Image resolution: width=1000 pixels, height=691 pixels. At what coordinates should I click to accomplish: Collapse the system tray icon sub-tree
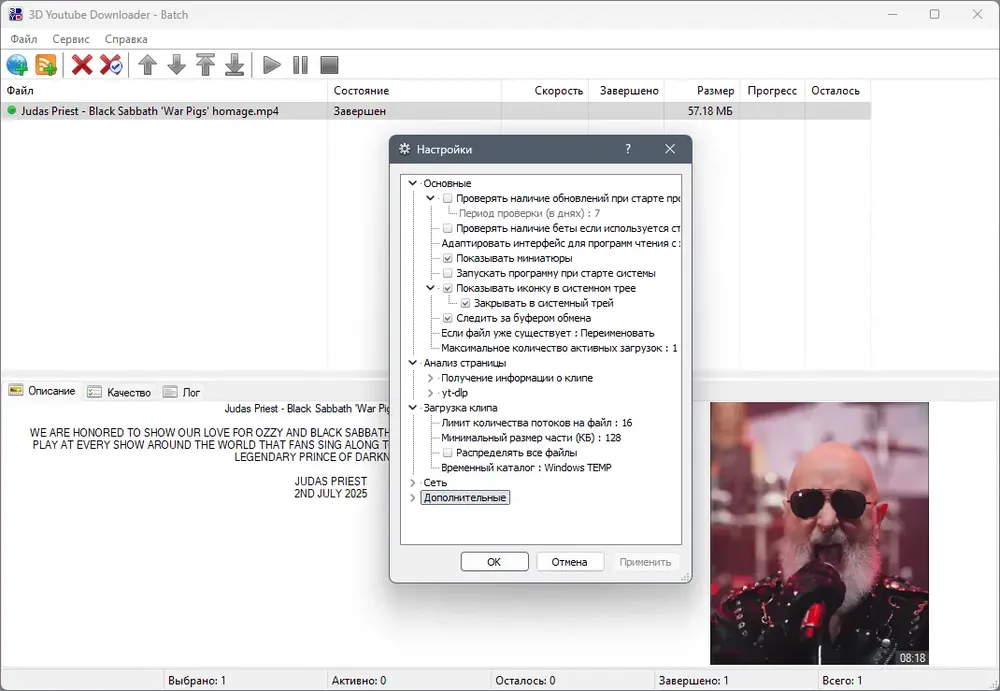(430, 288)
